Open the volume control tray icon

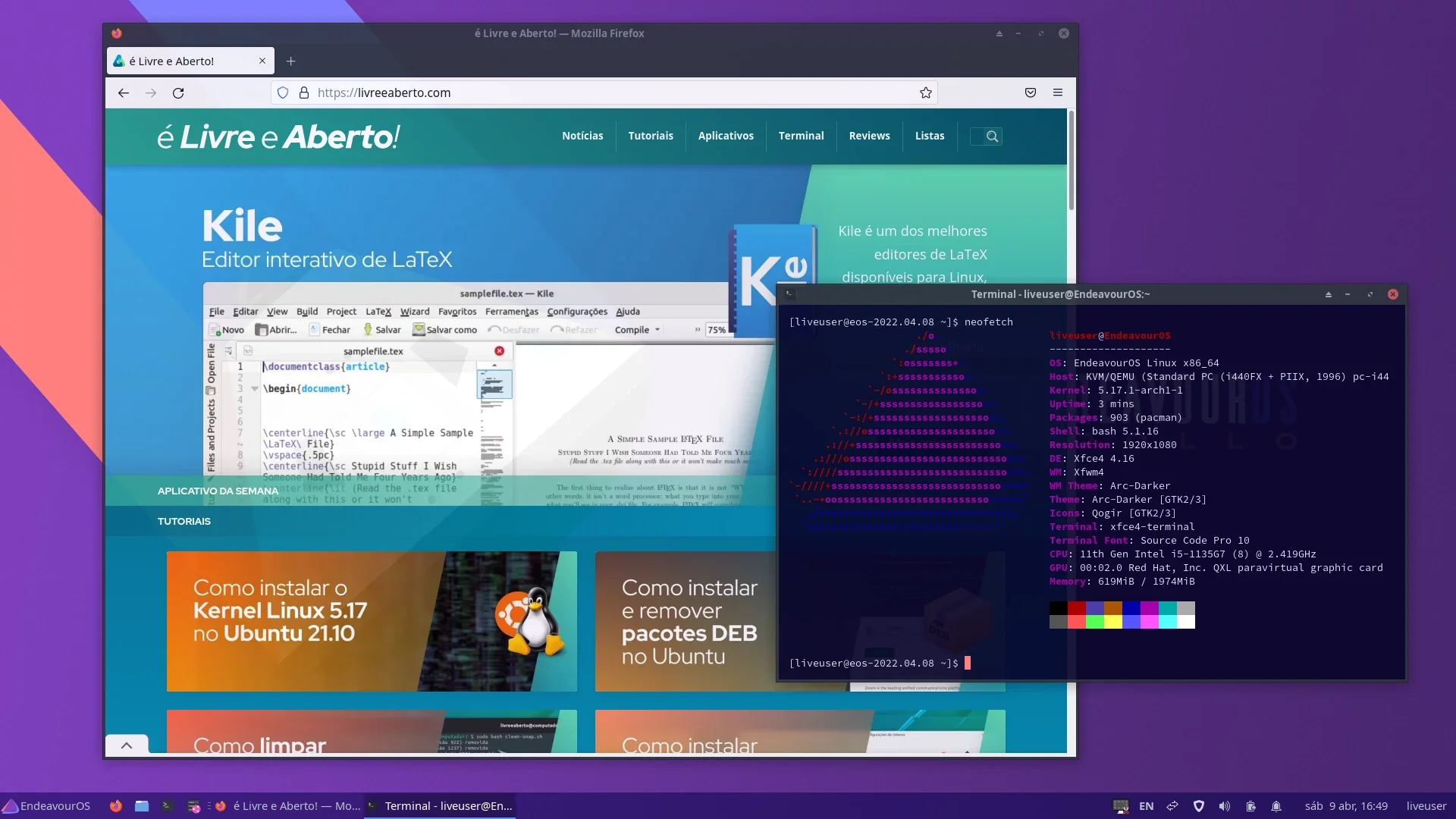pyautogui.click(x=1225, y=806)
